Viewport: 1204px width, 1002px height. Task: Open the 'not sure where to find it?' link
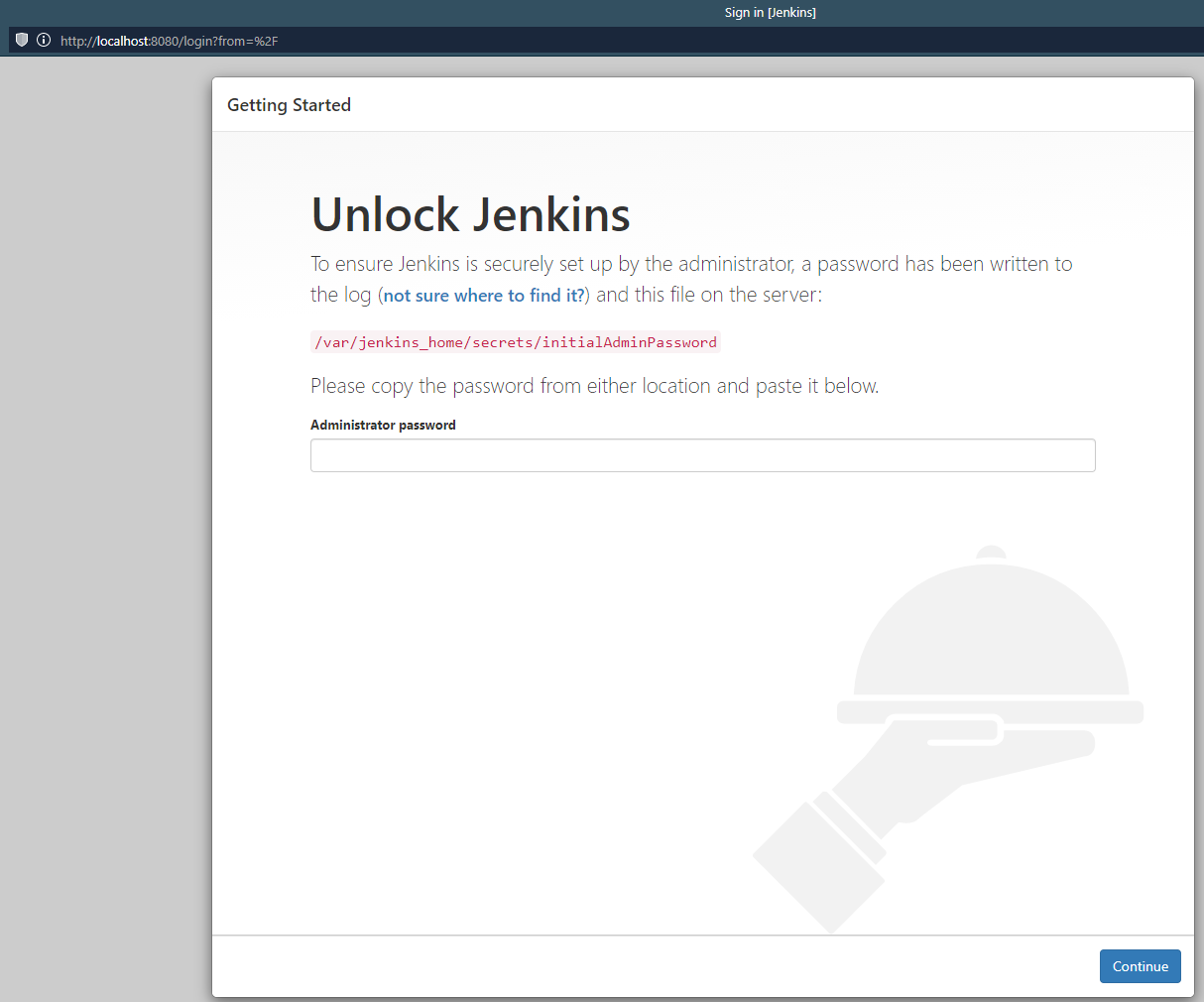(x=484, y=296)
